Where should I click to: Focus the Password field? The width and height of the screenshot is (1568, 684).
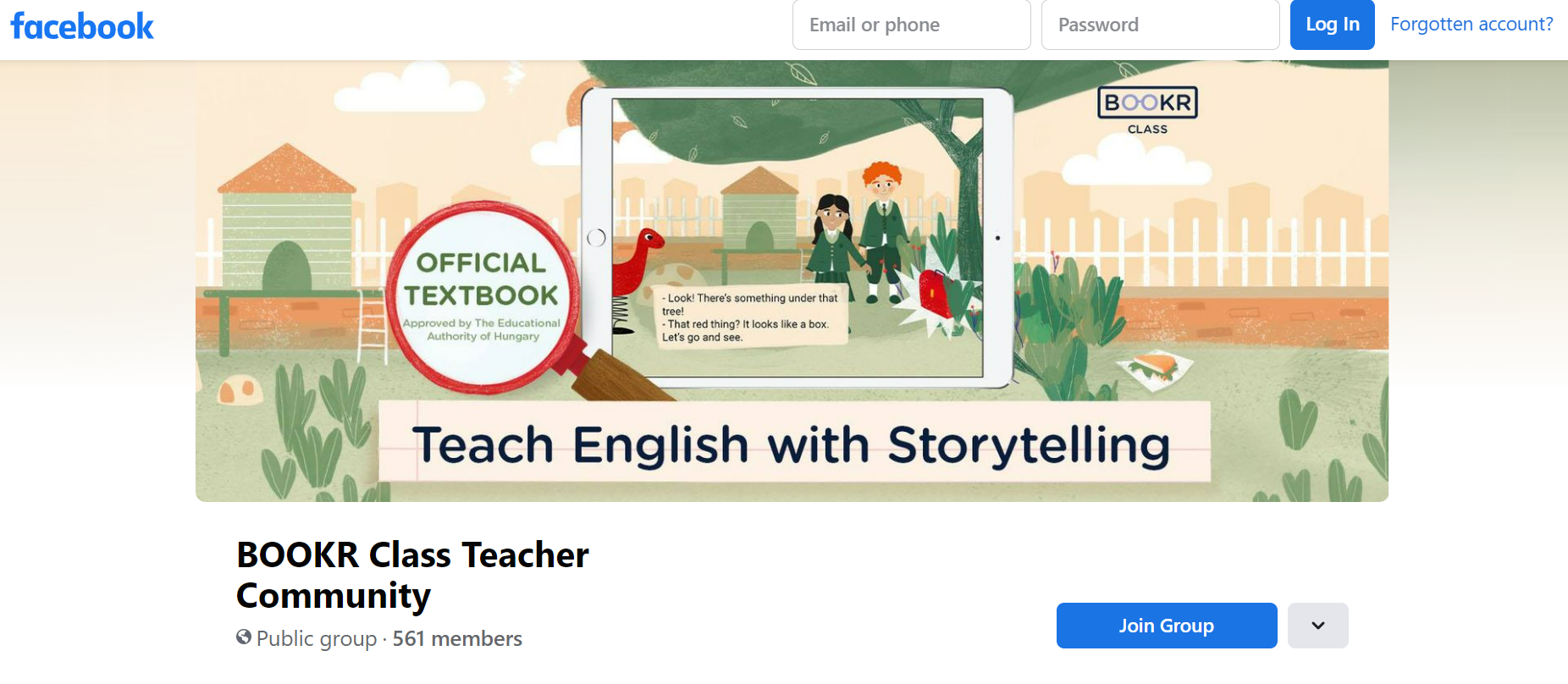[x=1160, y=25]
